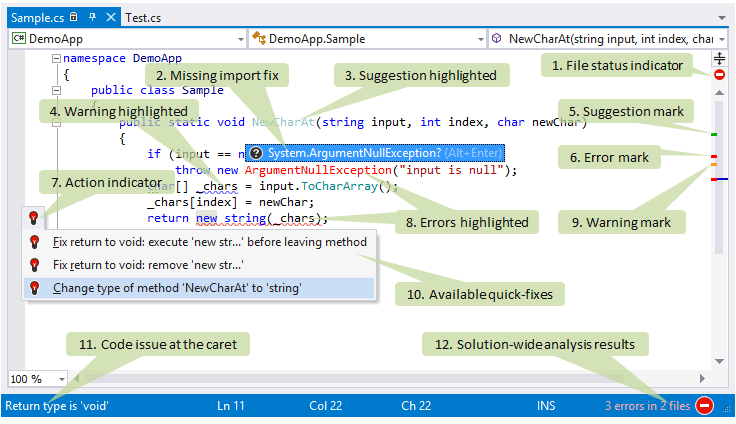Open the NewCharAt member dropdown
Viewport: 736px width, 424px height.
click(721, 39)
